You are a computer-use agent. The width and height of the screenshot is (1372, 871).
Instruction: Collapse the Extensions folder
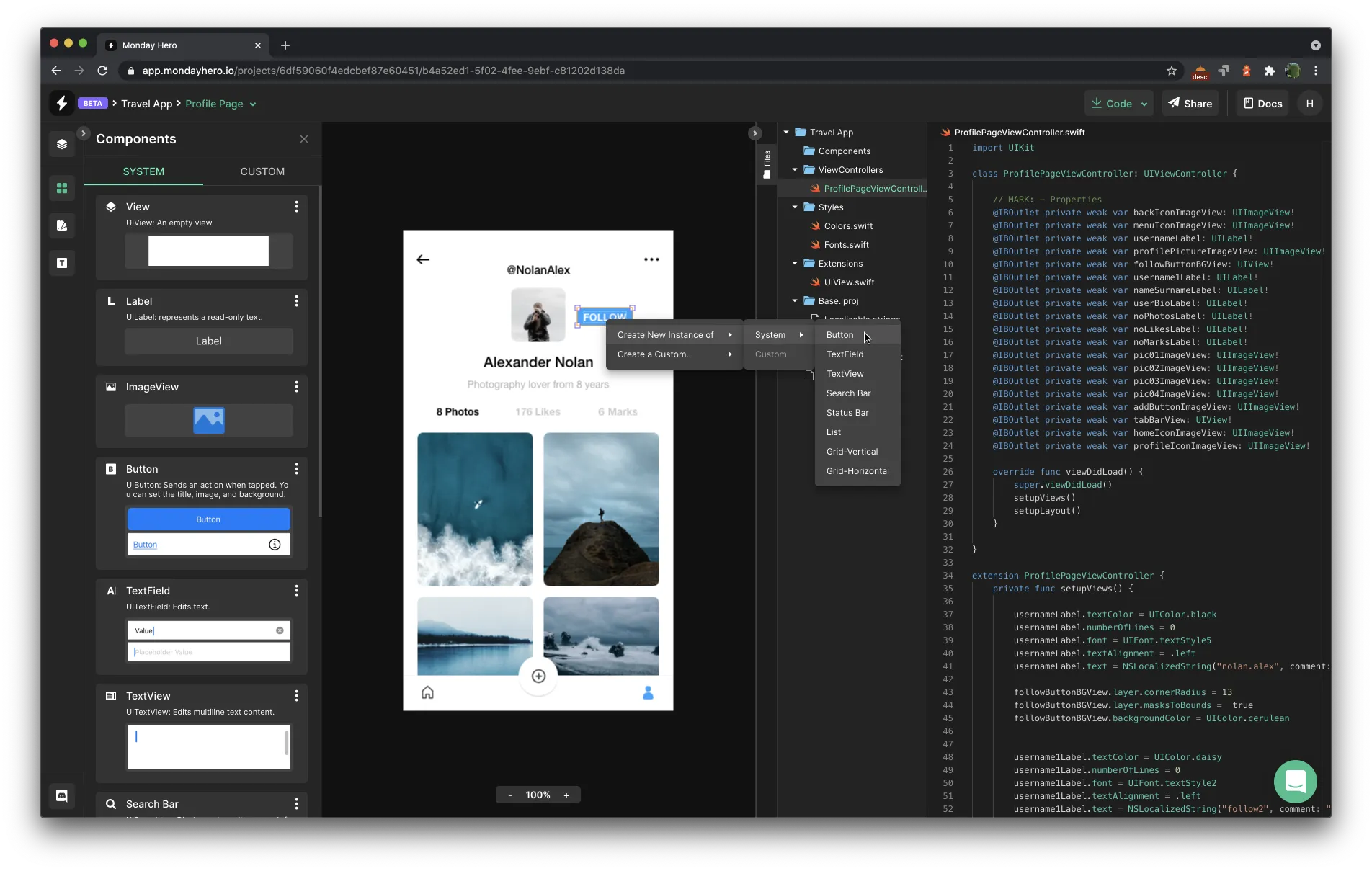click(795, 264)
